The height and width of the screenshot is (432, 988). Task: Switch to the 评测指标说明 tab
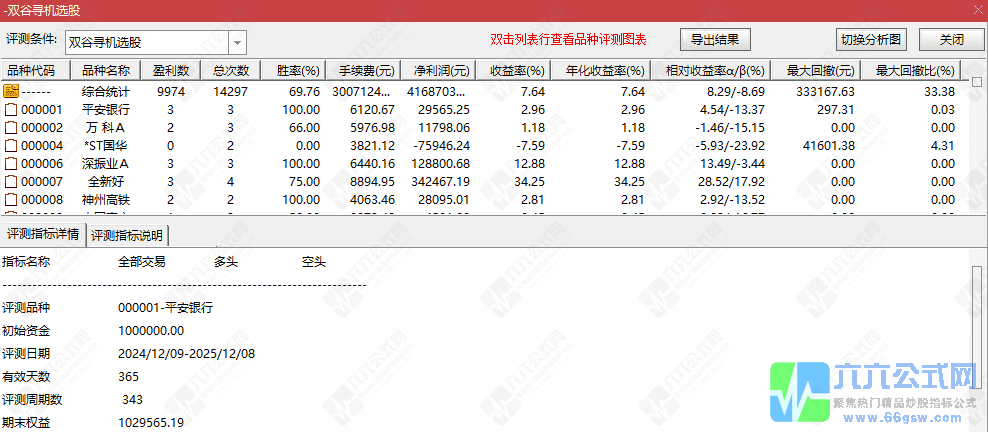(x=127, y=236)
